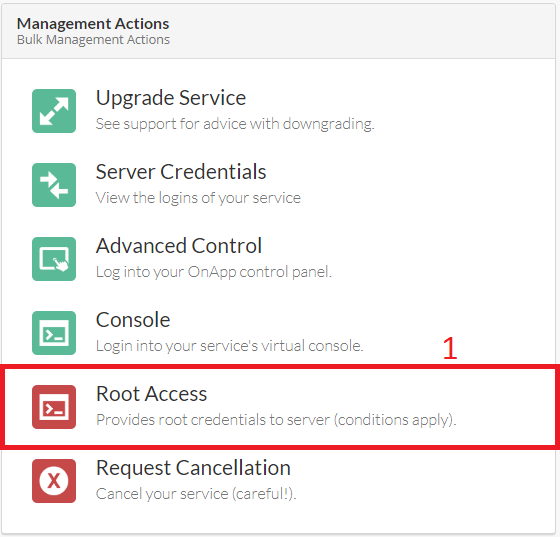Click 'See support for advice with downgrading' text
This screenshot has width=560, height=537.
(235, 124)
